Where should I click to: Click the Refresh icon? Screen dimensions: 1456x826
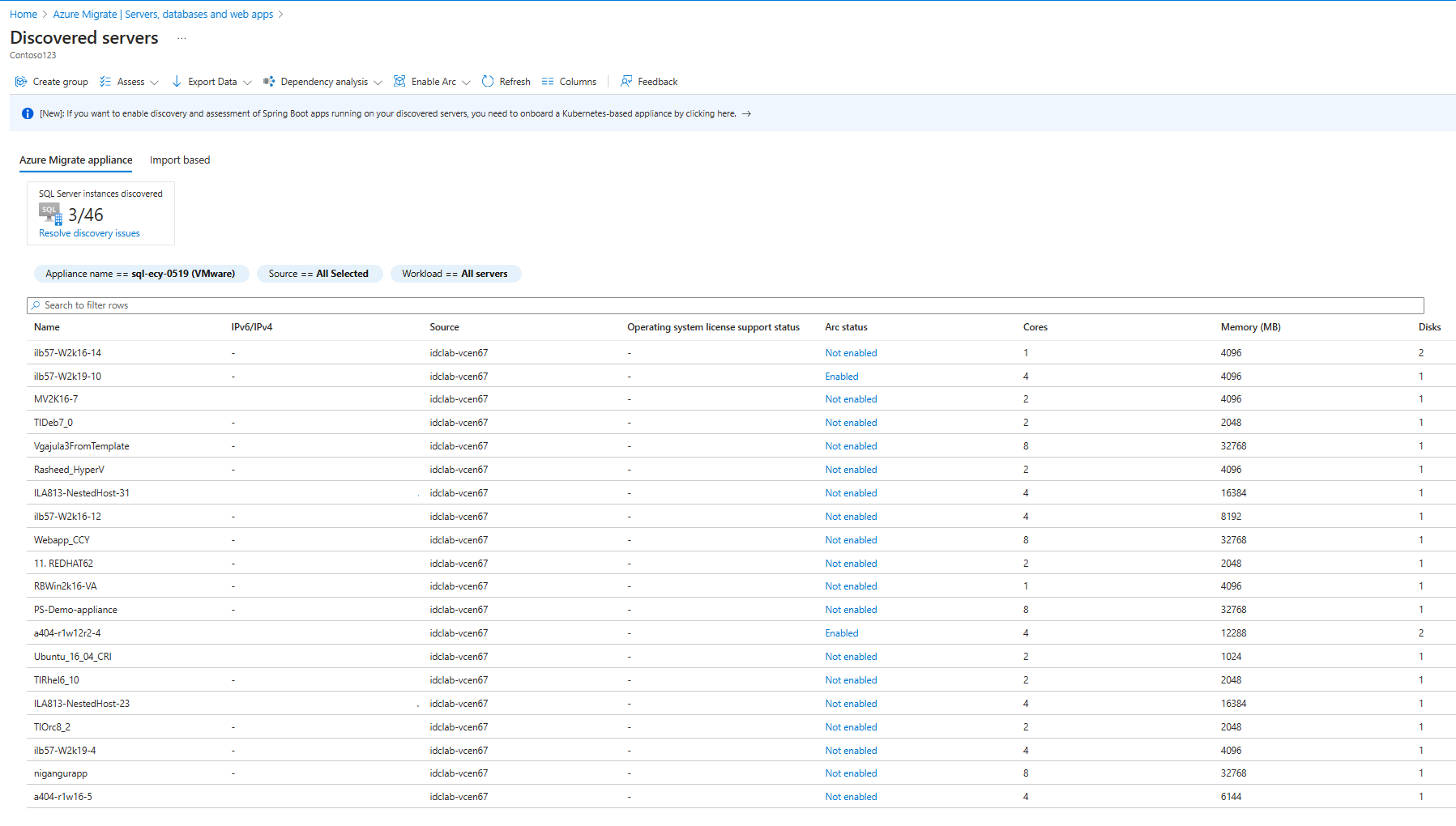pyautogui.click(x=488, y=82)
